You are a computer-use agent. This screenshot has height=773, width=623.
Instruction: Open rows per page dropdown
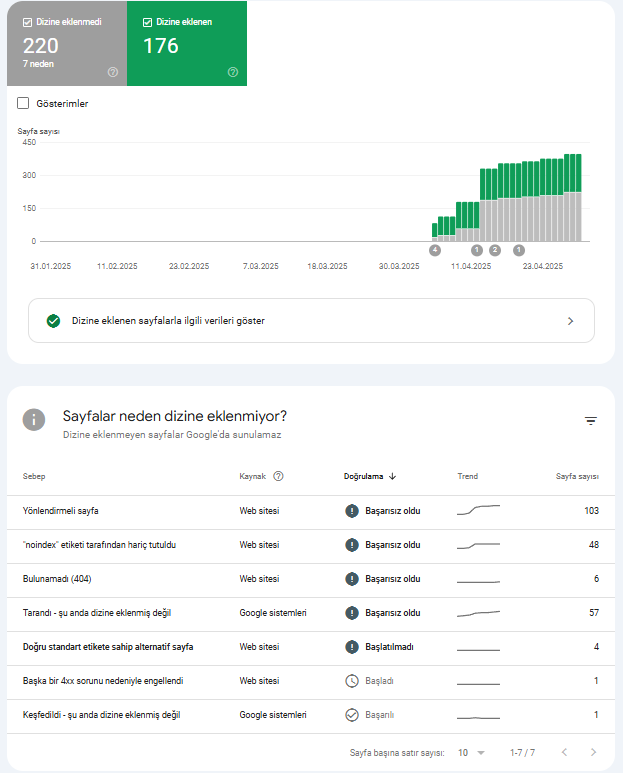[472, 753]
